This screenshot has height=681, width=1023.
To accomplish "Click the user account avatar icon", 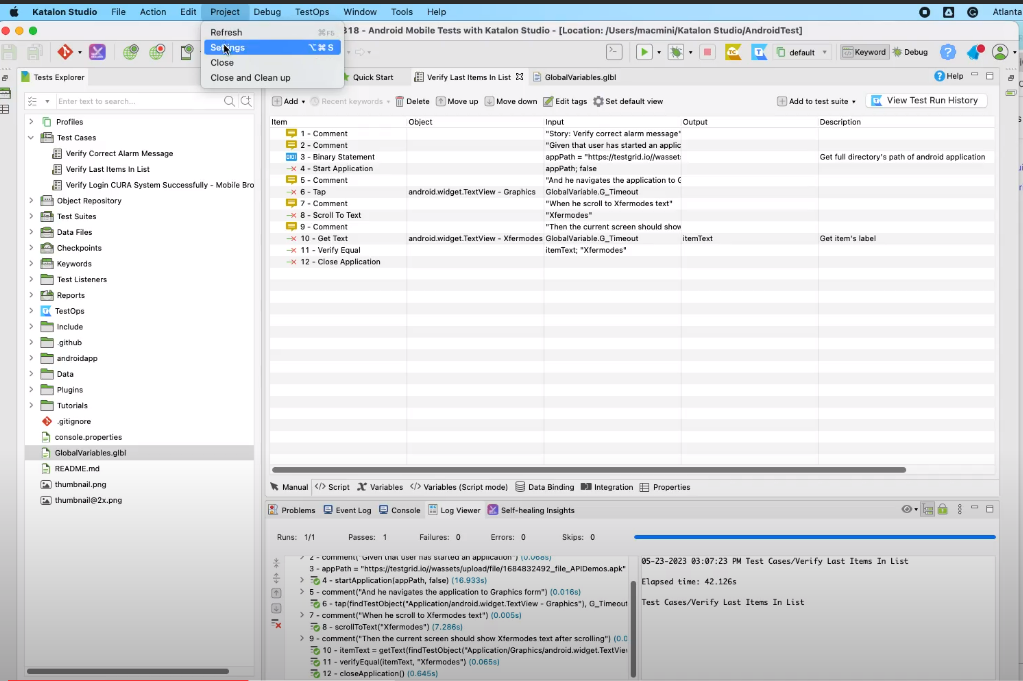I will [1000, 52].
